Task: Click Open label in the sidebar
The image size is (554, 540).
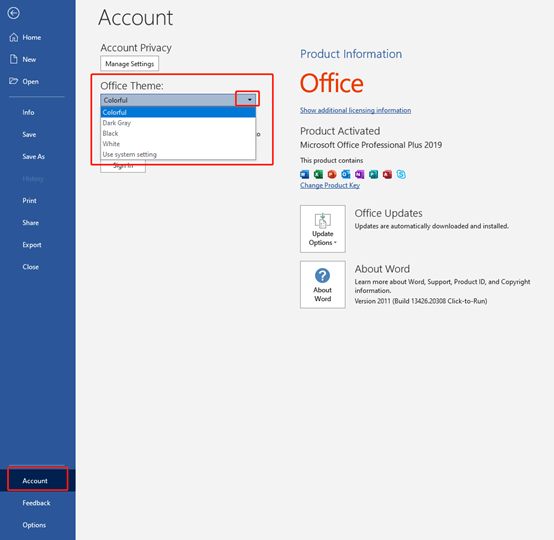Action: pyautogui.click(x=30, y=82)
